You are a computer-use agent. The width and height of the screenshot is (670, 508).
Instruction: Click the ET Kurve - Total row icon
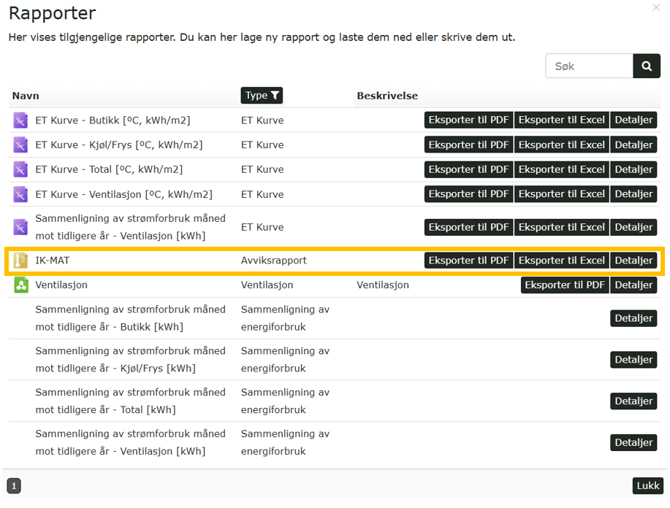[x=20, y=170]
